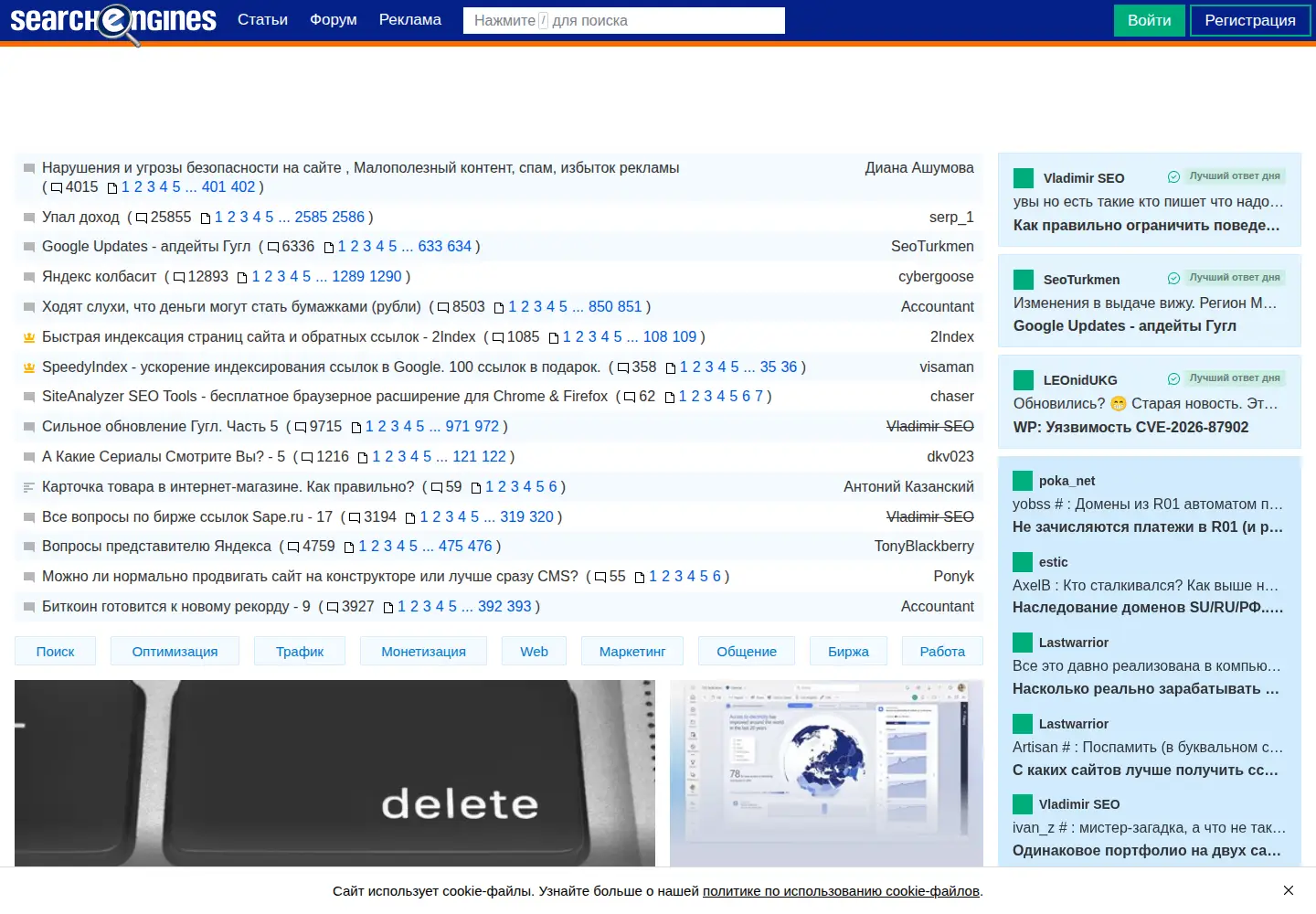Select the Работа category tab
Screen dimensions: 1316x914
[942, 652]
